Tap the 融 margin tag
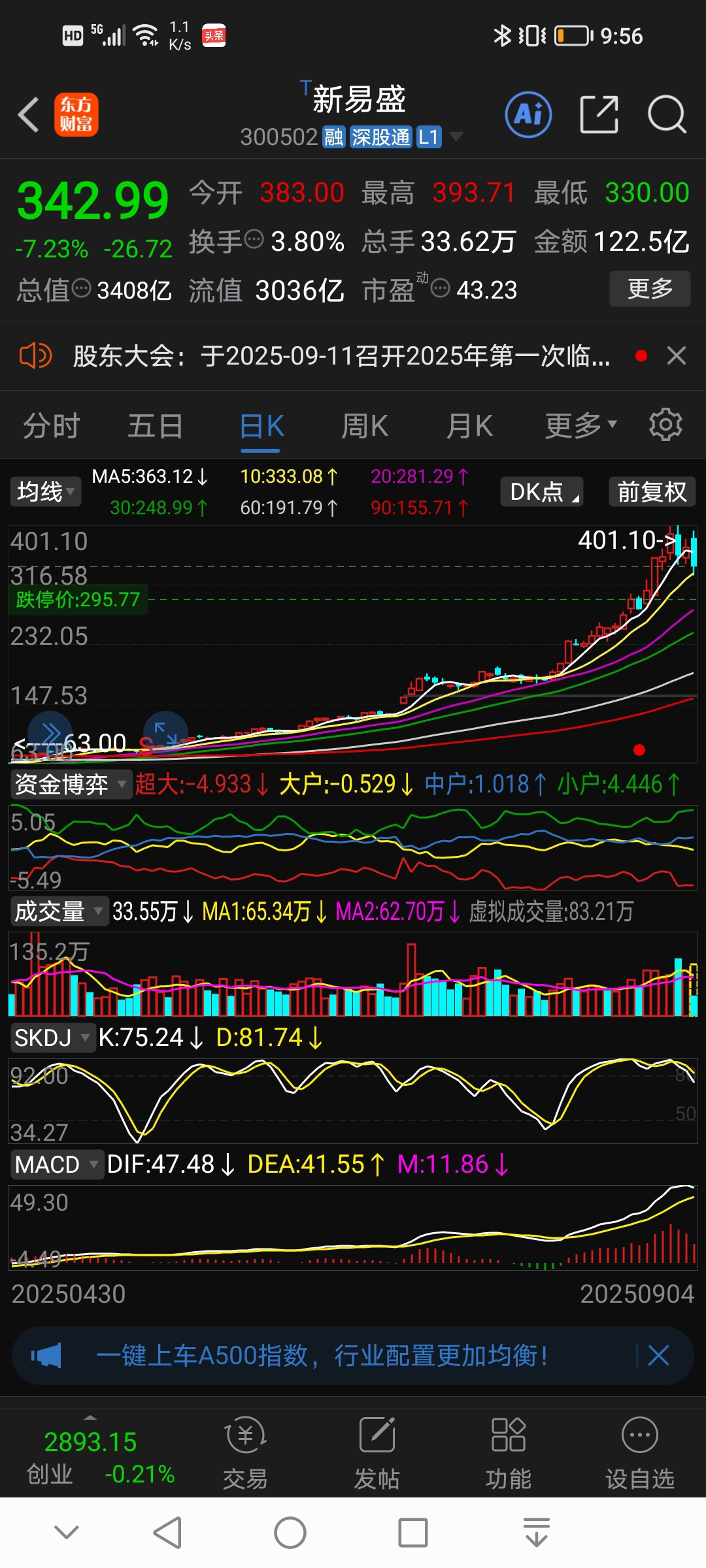706x1568 pixels. 333,137
